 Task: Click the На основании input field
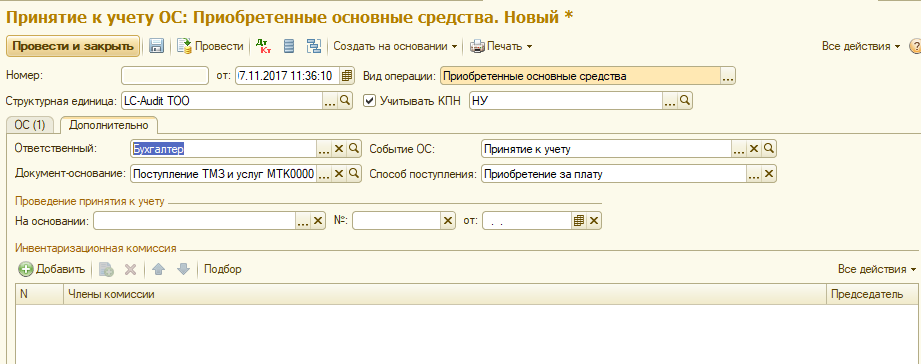194,221
